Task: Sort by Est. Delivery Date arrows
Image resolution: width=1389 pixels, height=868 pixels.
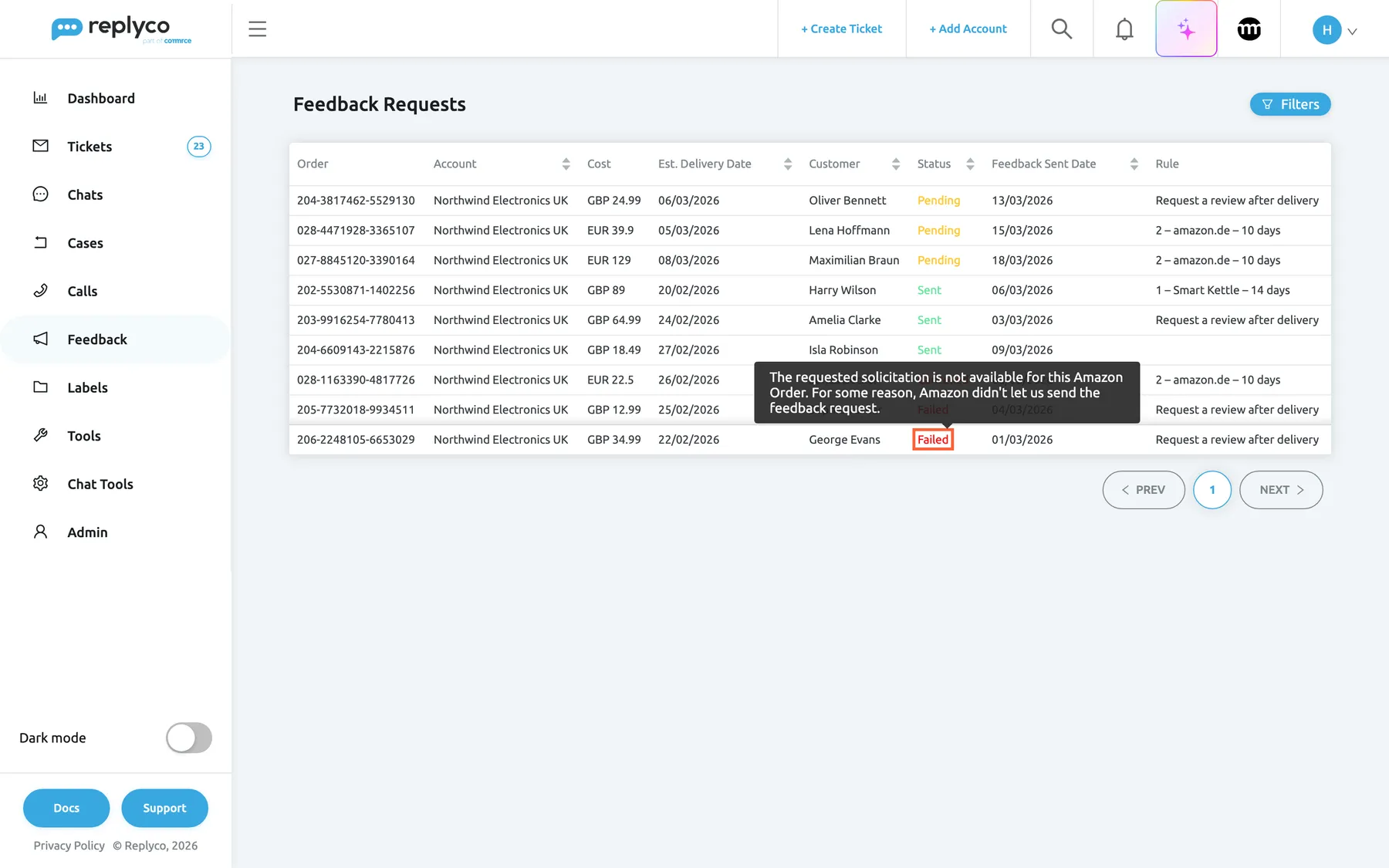Action: coord(787,164)
